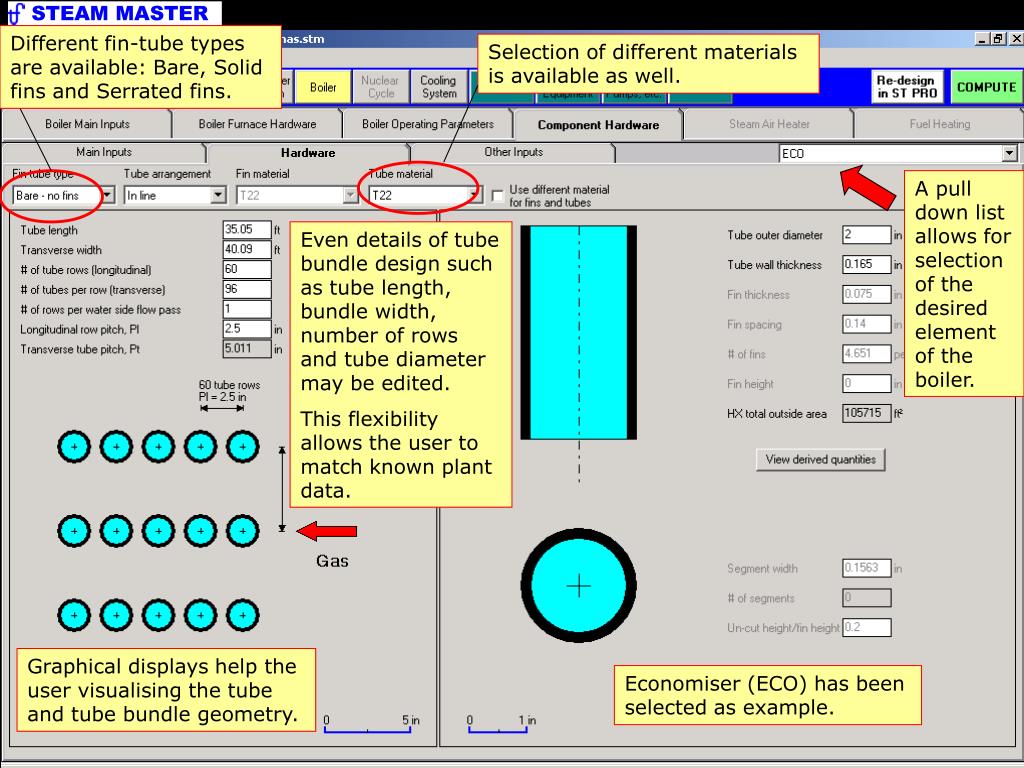Screen dimensions: 1024x768
Task: Click the Longitudinal row pitch field
Action: pyautogui.click(x=247, y=328)
